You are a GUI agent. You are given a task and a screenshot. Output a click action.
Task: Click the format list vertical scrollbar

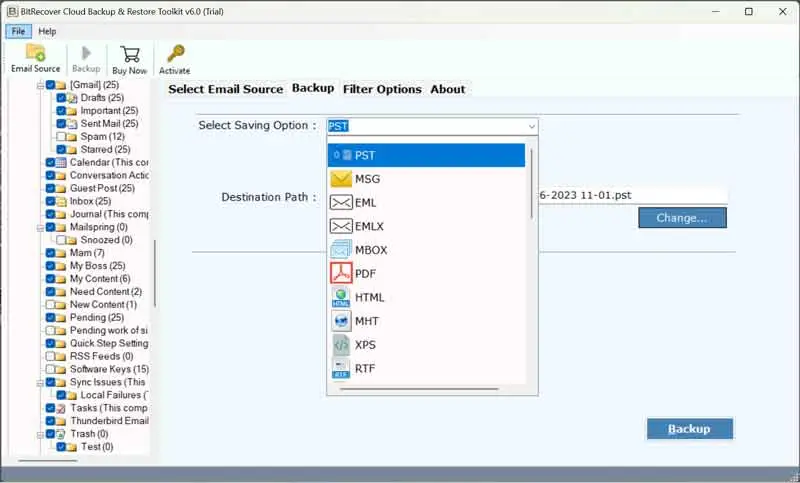pyautogui.click(x=531, y=184)
